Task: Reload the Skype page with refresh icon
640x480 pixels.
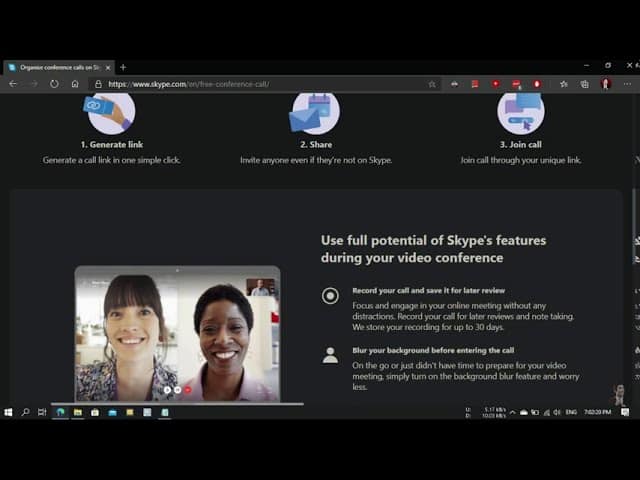Action: 54,84
